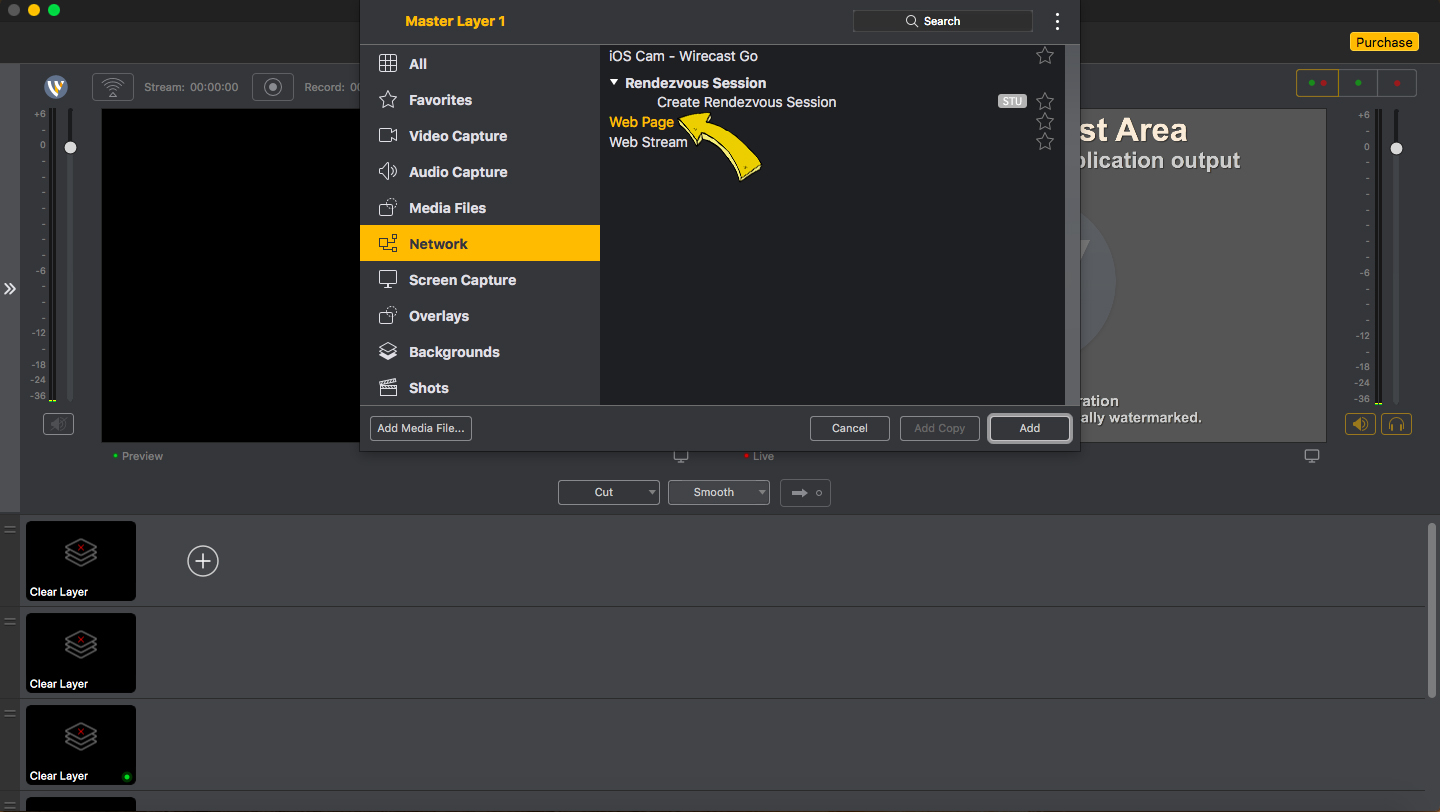Select the live-only layout button
The height and width of the screenshot is (812, 1440).
tap(1397, 83)
